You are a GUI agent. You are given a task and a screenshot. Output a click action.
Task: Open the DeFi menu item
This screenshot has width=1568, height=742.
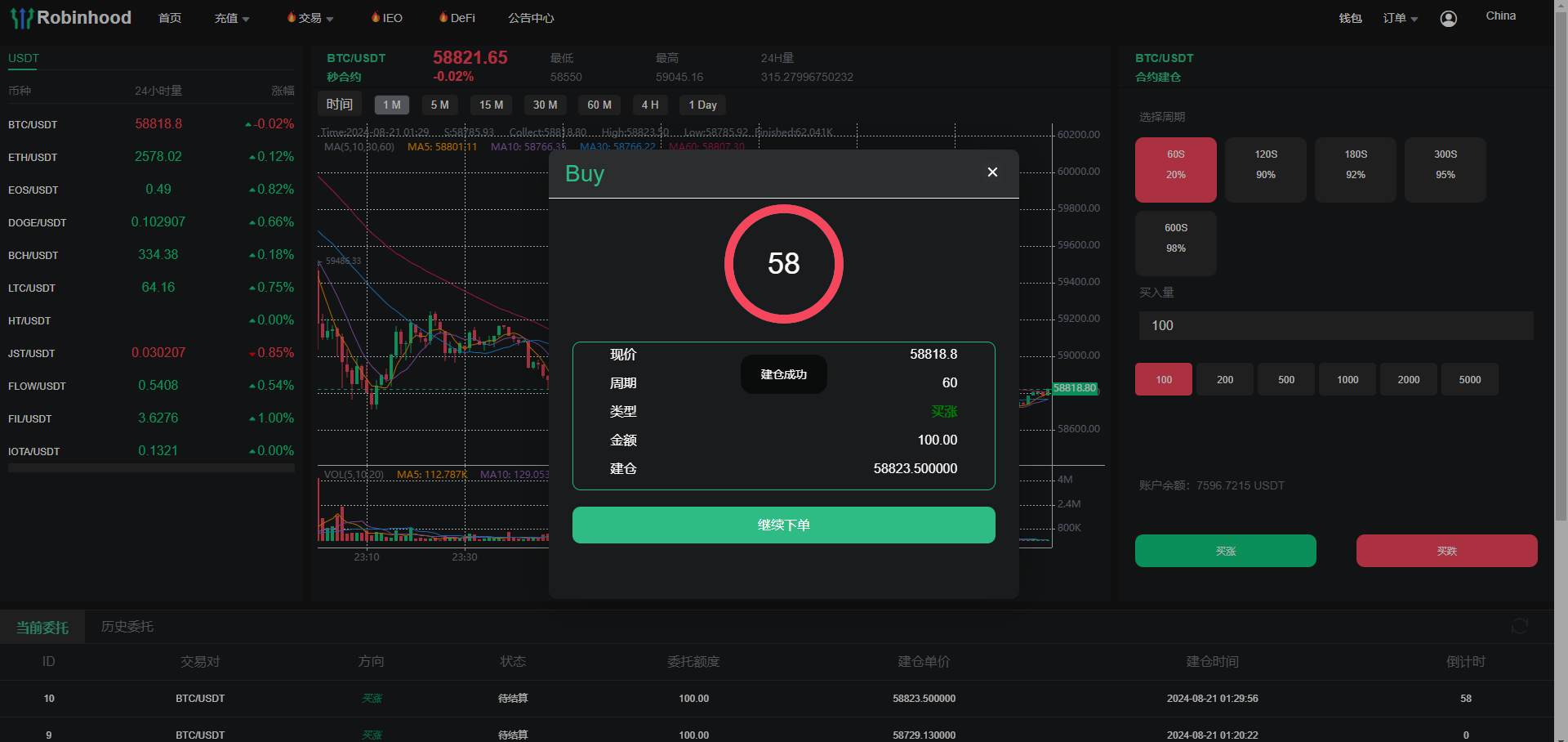[x=457, y=18]
